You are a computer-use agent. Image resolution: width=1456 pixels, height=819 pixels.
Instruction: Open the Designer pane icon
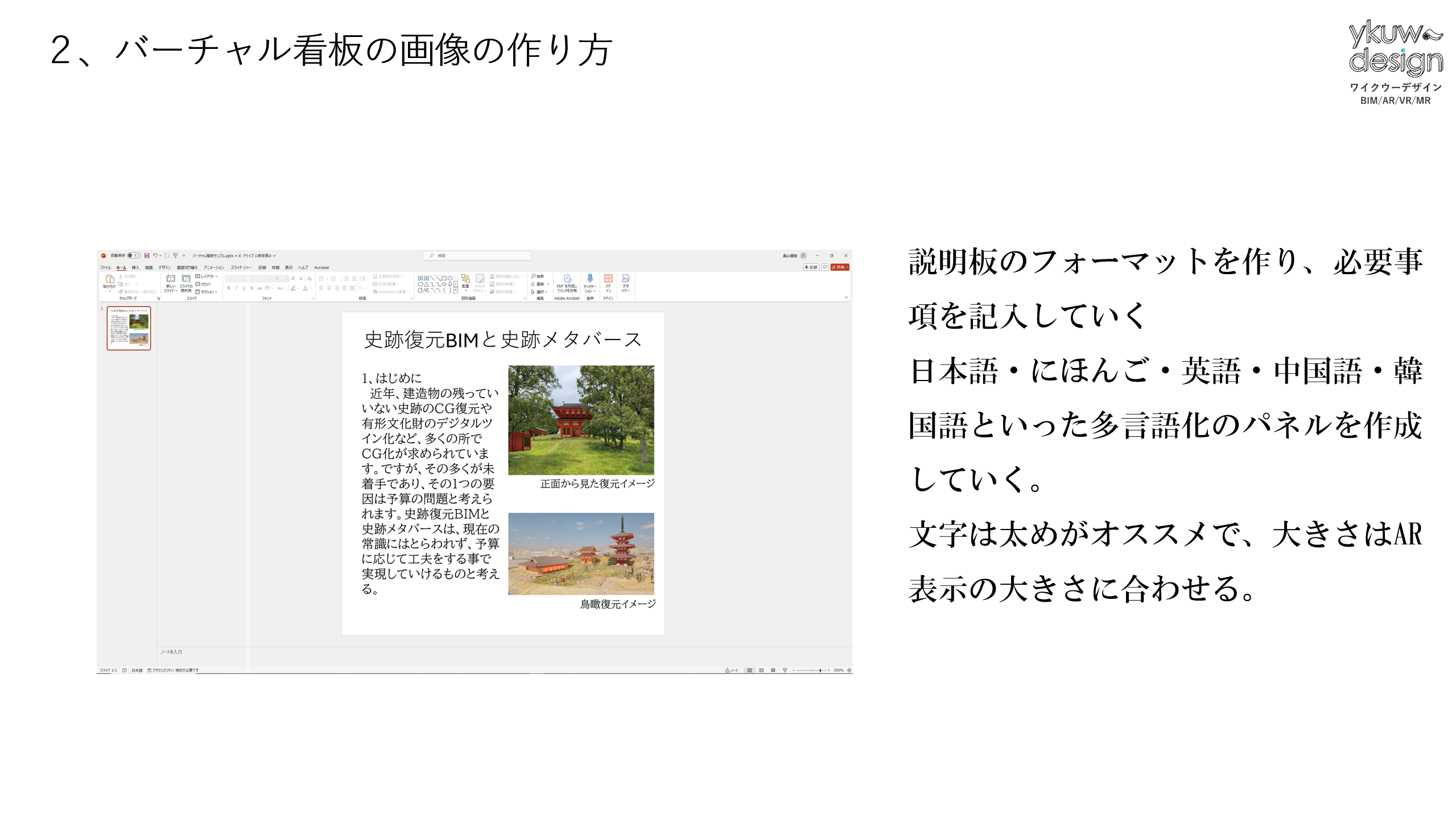point(625,279)
